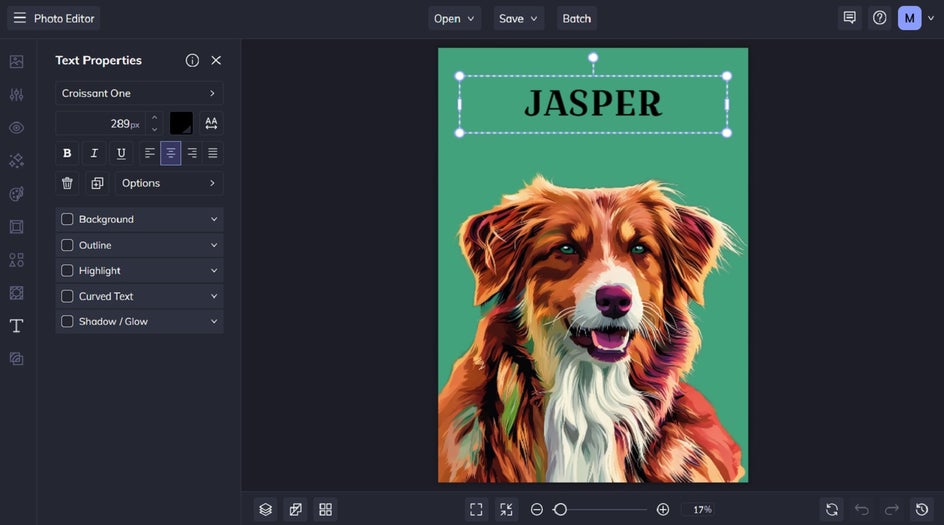Viewport: 944px width, 525px height.
Task: Open Image Manager in left sidebar
Action: click(x=16, y=61)
